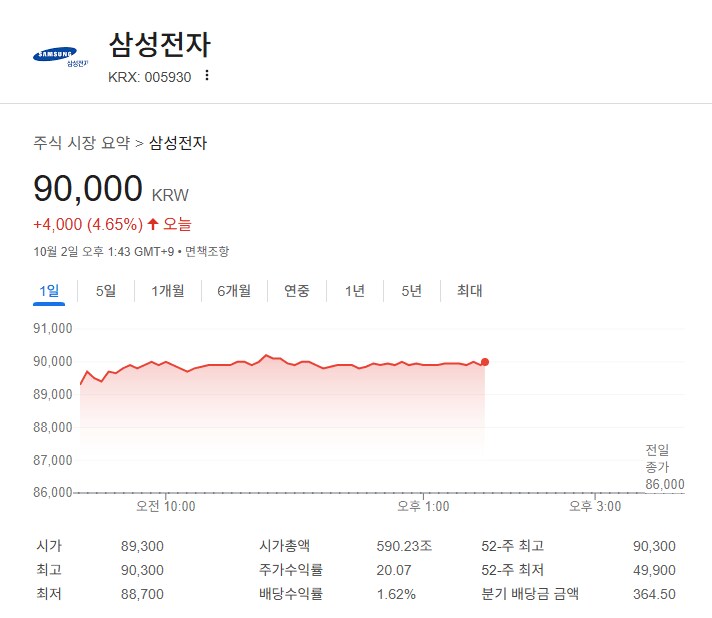Click the 52-주 최고 value 90,300
The height and width of the screenshot is (618, 712).
[x=655, y=546]
